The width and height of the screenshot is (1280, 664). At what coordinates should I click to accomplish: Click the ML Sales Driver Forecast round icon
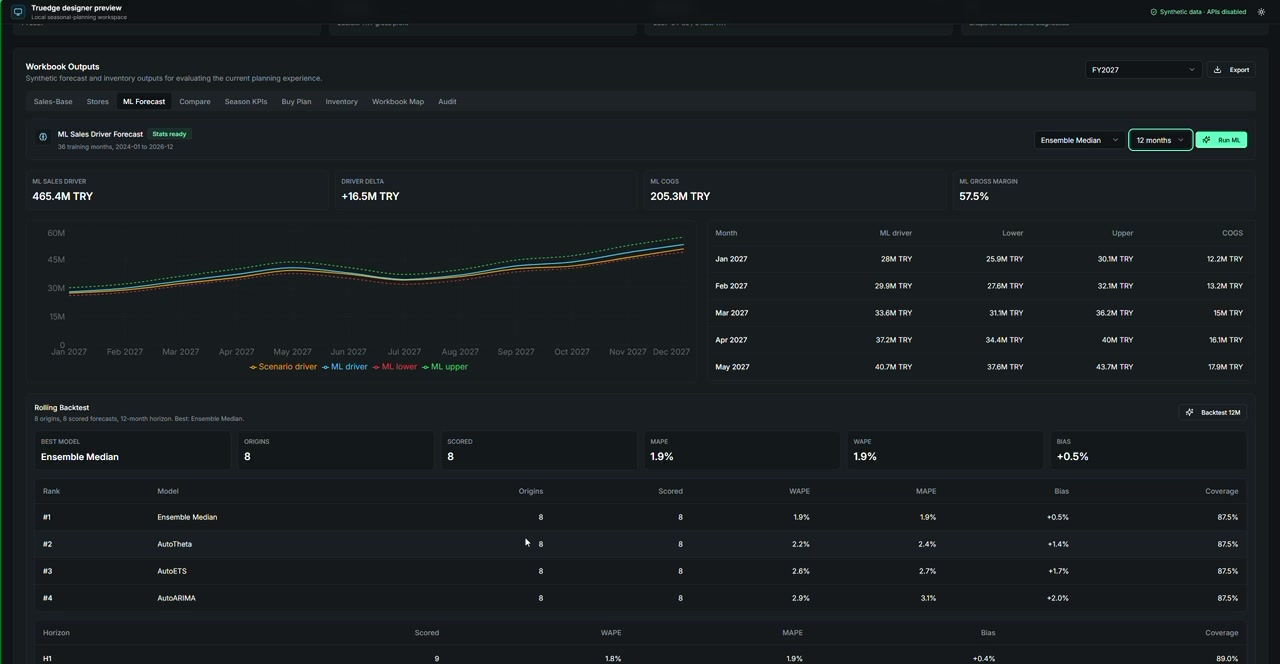pyautogui.click(x=43, y=137)
